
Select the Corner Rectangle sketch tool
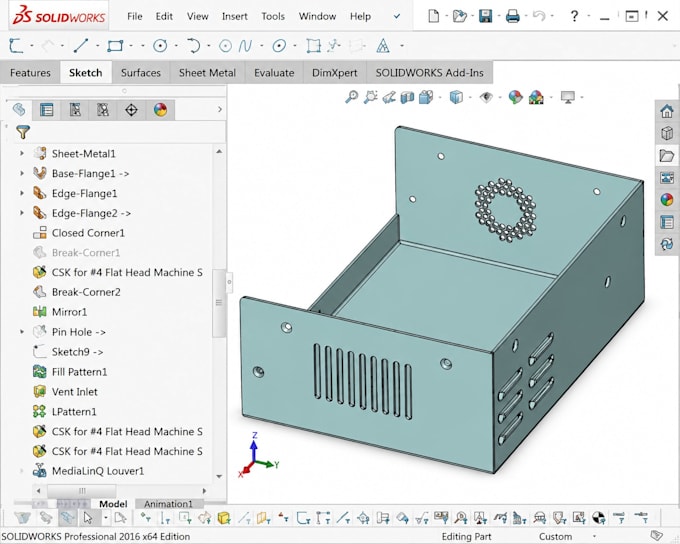(x=115, y=46)
